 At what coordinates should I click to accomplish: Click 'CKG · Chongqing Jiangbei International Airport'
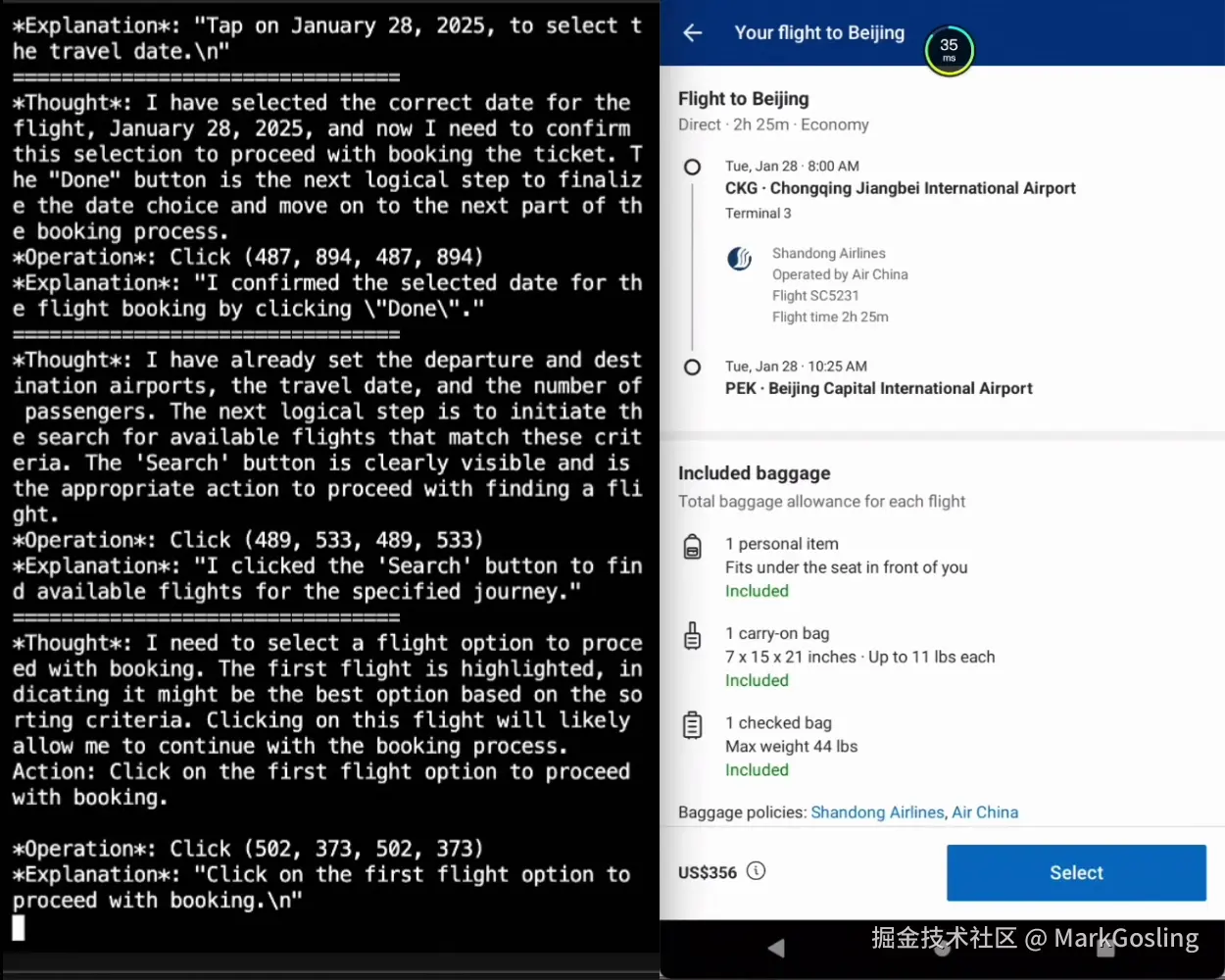[901, 188]
